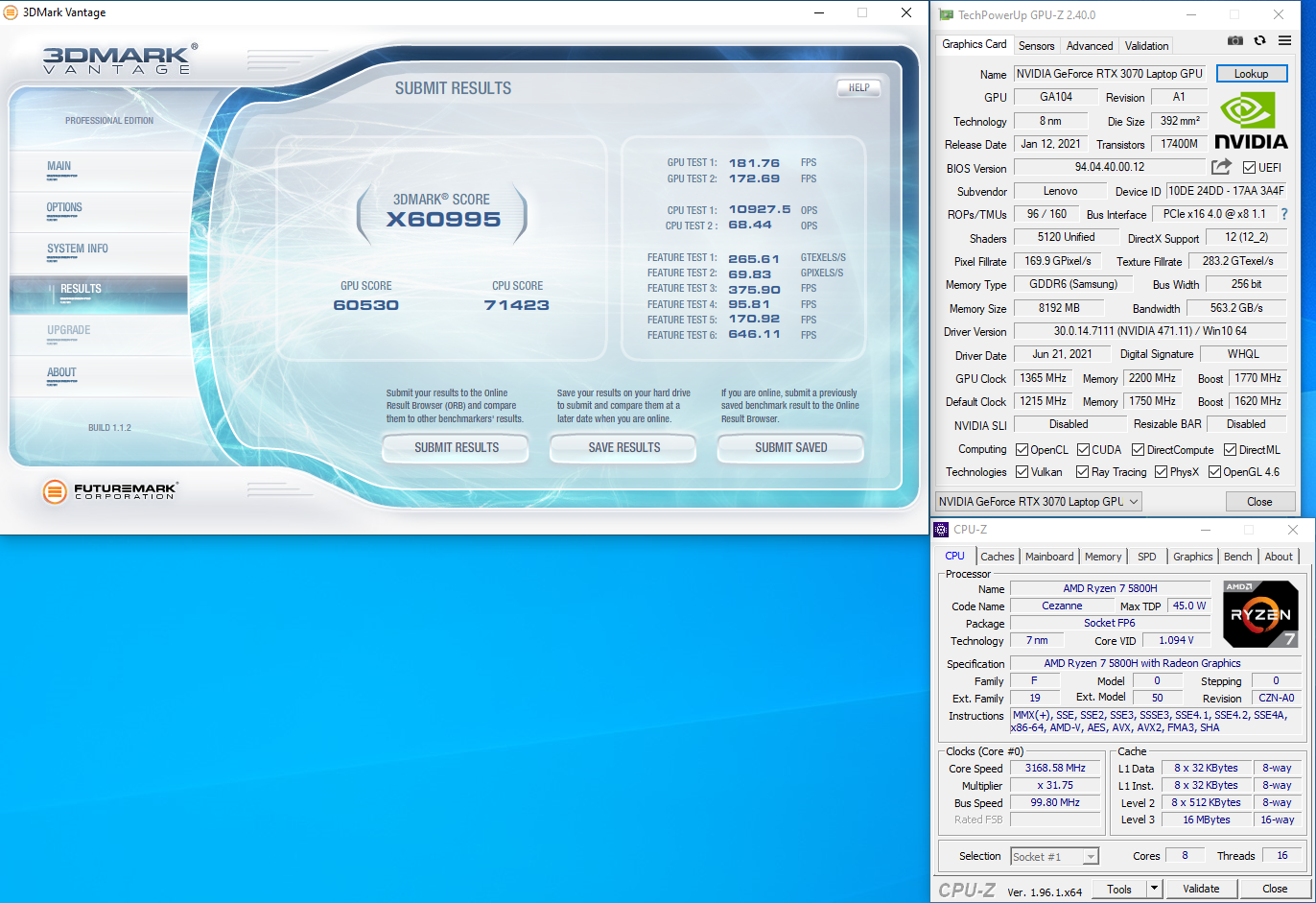Click the CPU-Z title bar app icon
1316x903 pixels.
(941, 530)
